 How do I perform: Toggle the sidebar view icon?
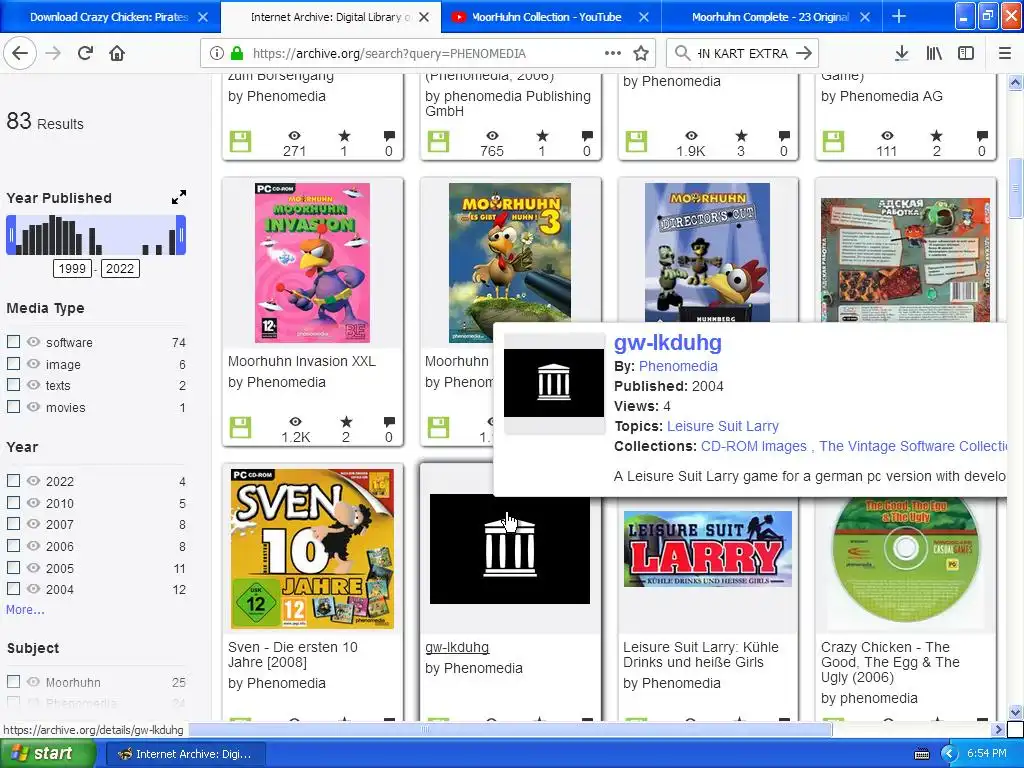tap(966, 54)
